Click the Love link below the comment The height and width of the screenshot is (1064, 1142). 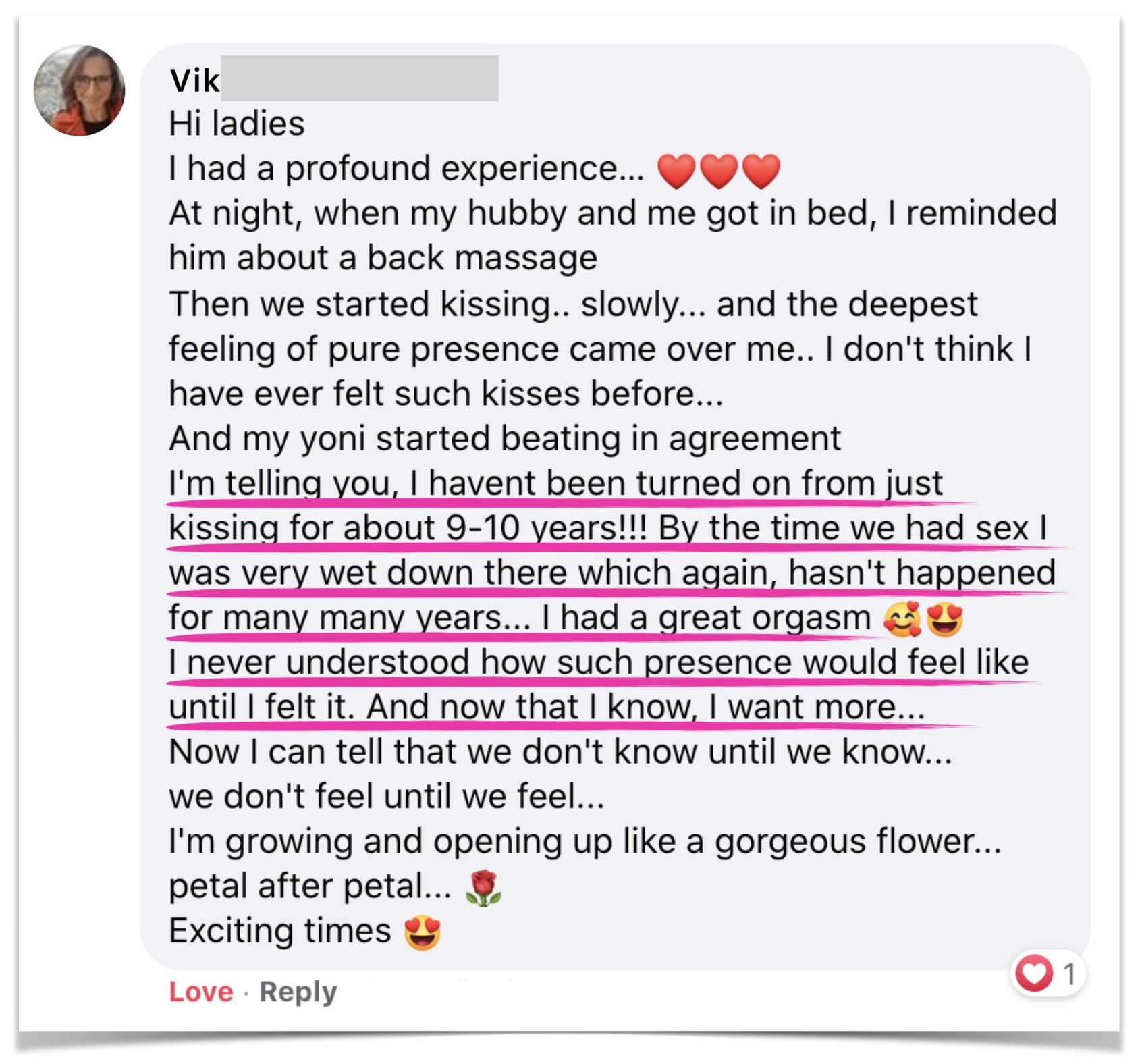pos(200,992)
